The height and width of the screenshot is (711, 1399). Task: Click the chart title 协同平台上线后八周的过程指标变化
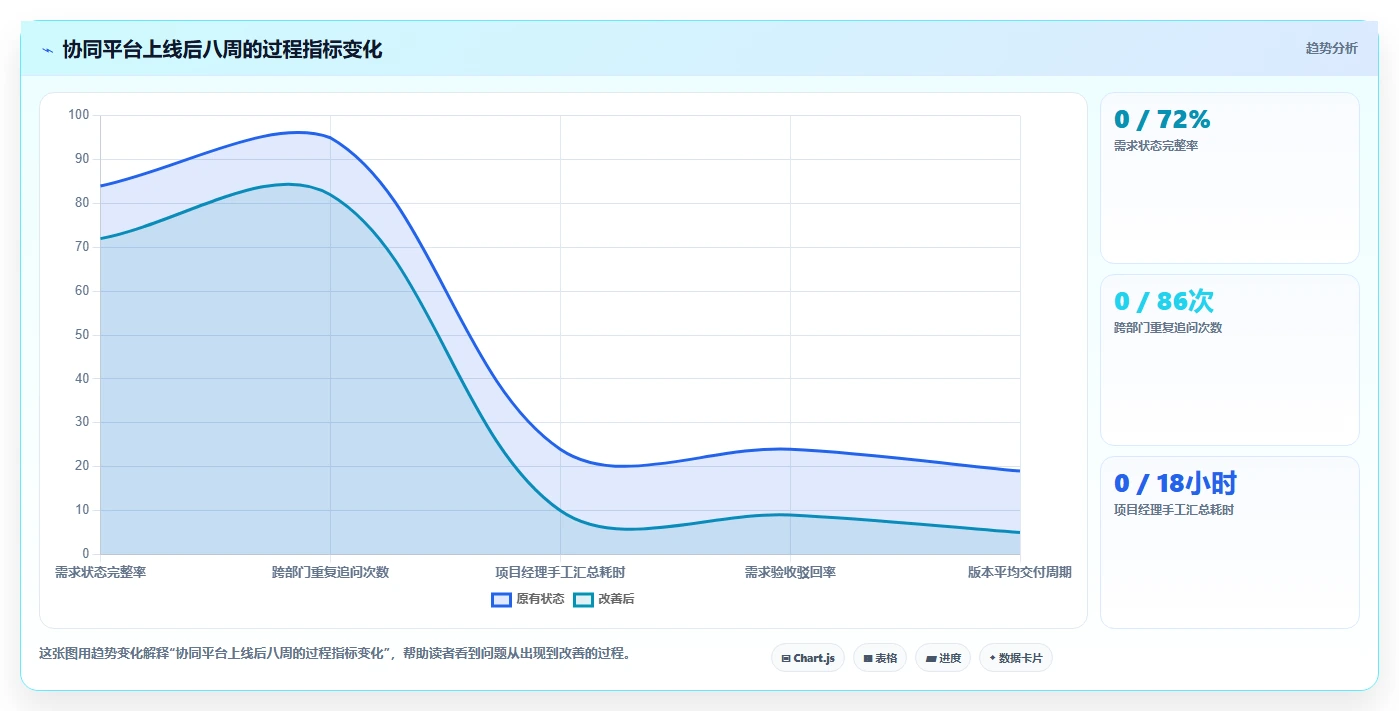(x=222, y=49)
